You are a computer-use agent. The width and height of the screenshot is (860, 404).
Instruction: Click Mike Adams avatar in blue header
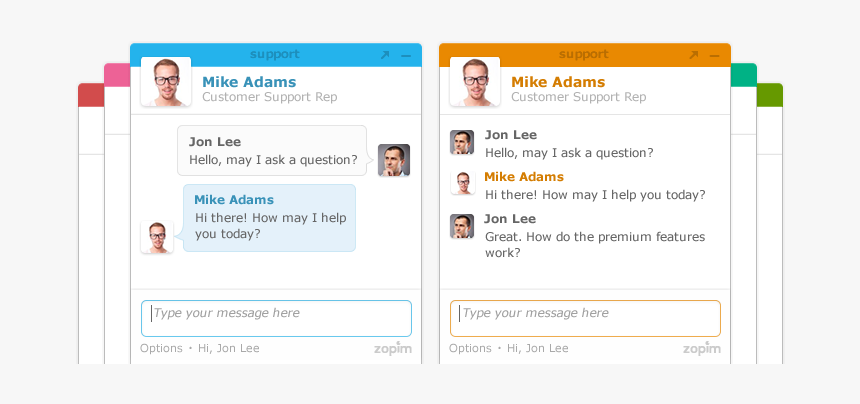pos(166,81)
